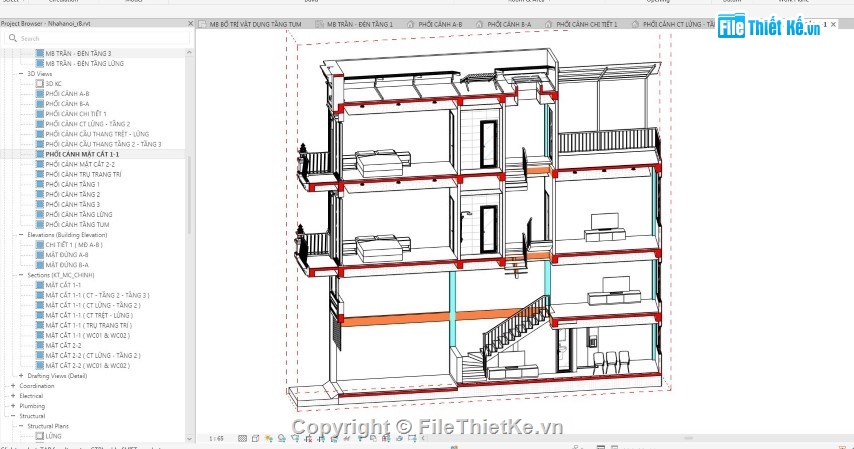Toggle Shadows icon in view control bar
This screenshot has height=449, width=854.
(x=282, y=438)
